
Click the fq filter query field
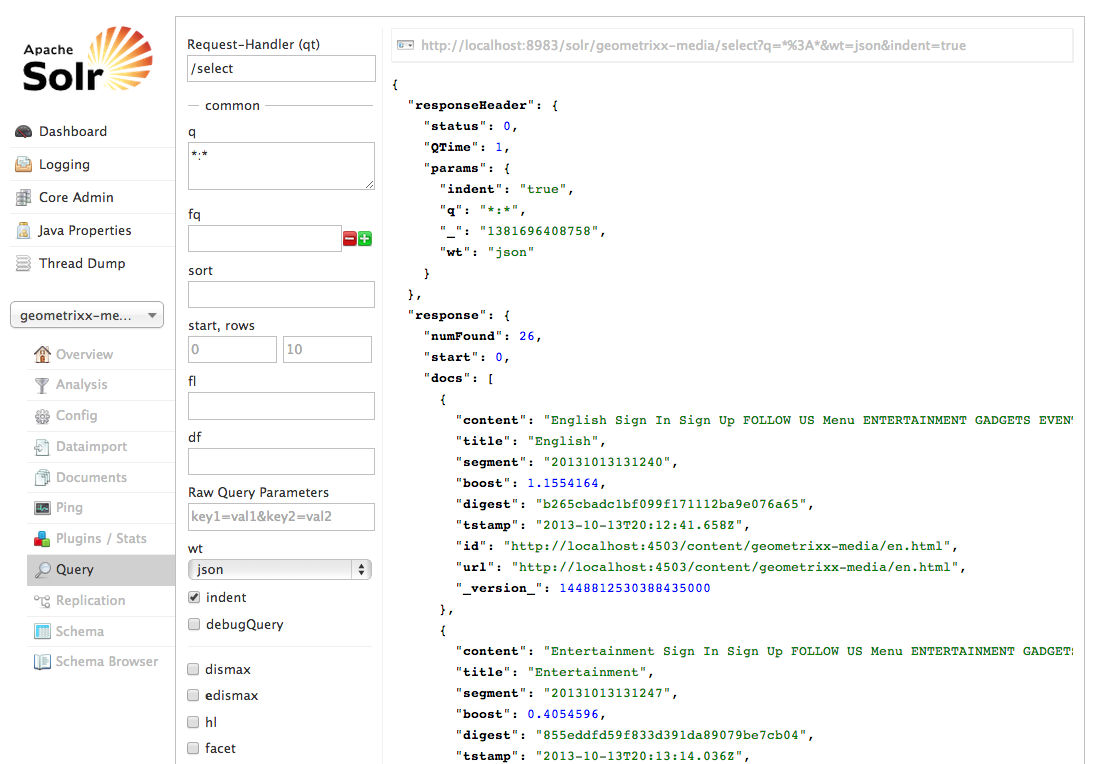[264, 238]
